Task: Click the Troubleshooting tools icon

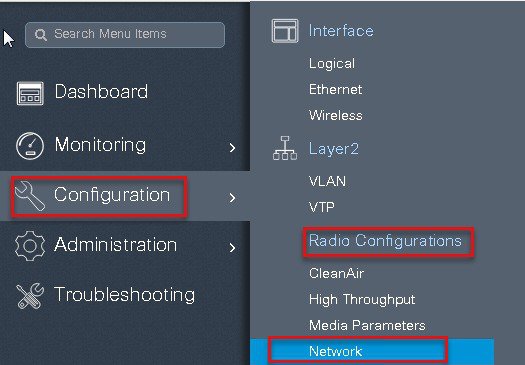Action: coord(30,296)
